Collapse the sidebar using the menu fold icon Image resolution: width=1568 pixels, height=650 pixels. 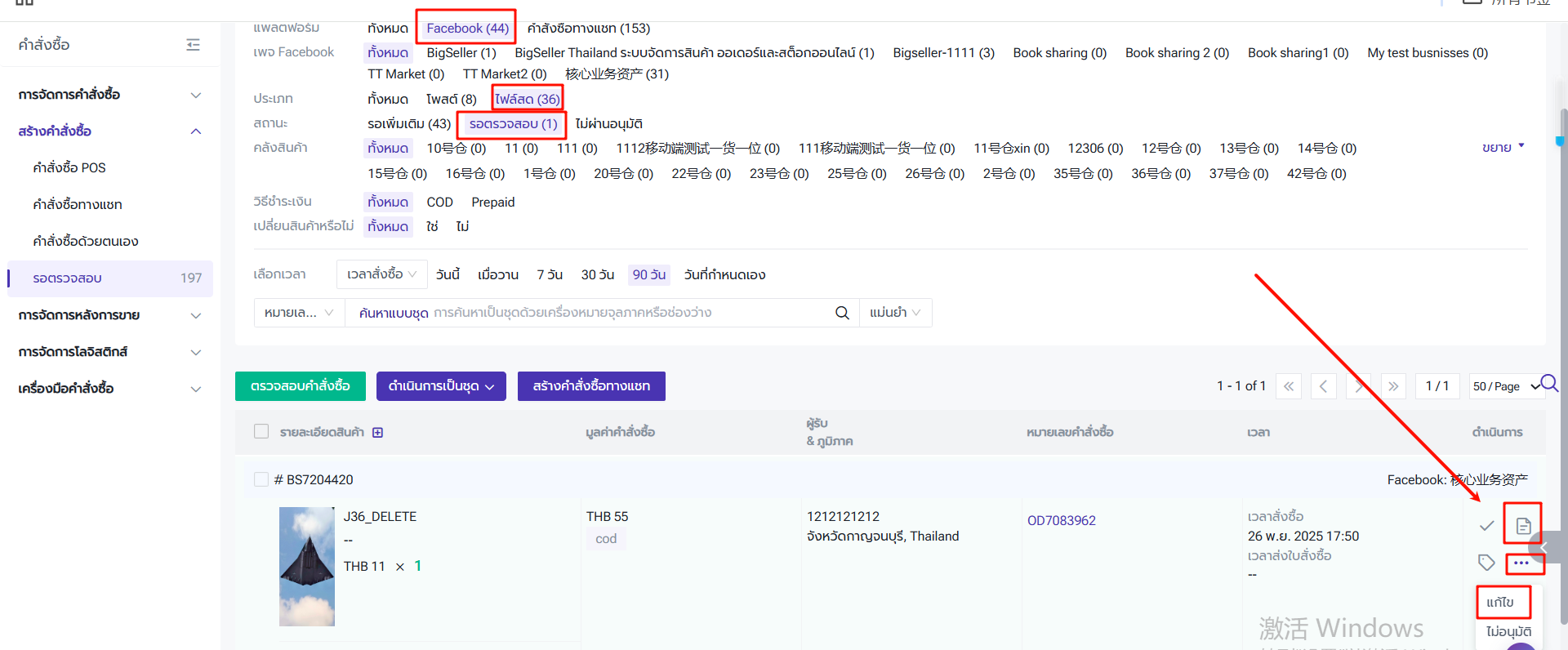pos(193,45)
